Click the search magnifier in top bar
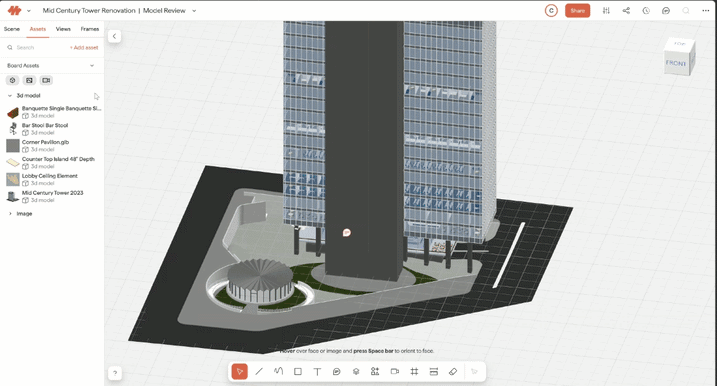 [686, 11]
